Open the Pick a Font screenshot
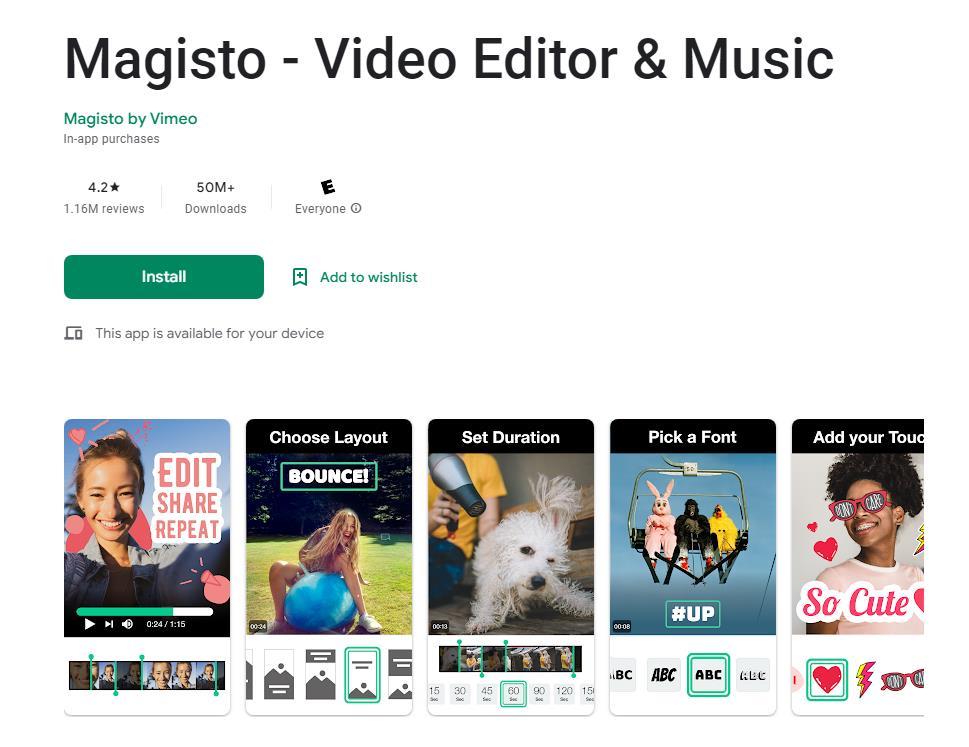The width and height of the screenshot is (969, 747). [693, 567]
